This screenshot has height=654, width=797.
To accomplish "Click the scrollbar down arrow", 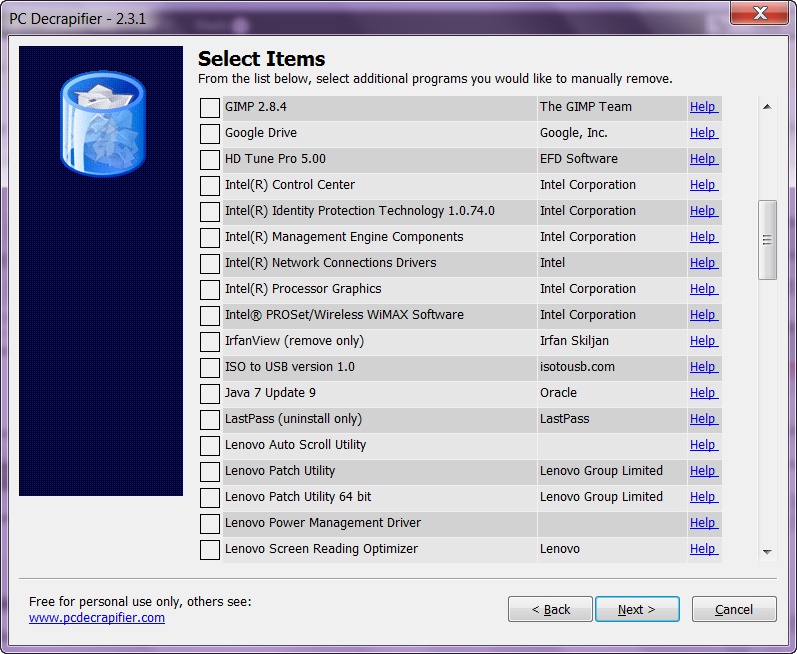I will pos(768,552).
